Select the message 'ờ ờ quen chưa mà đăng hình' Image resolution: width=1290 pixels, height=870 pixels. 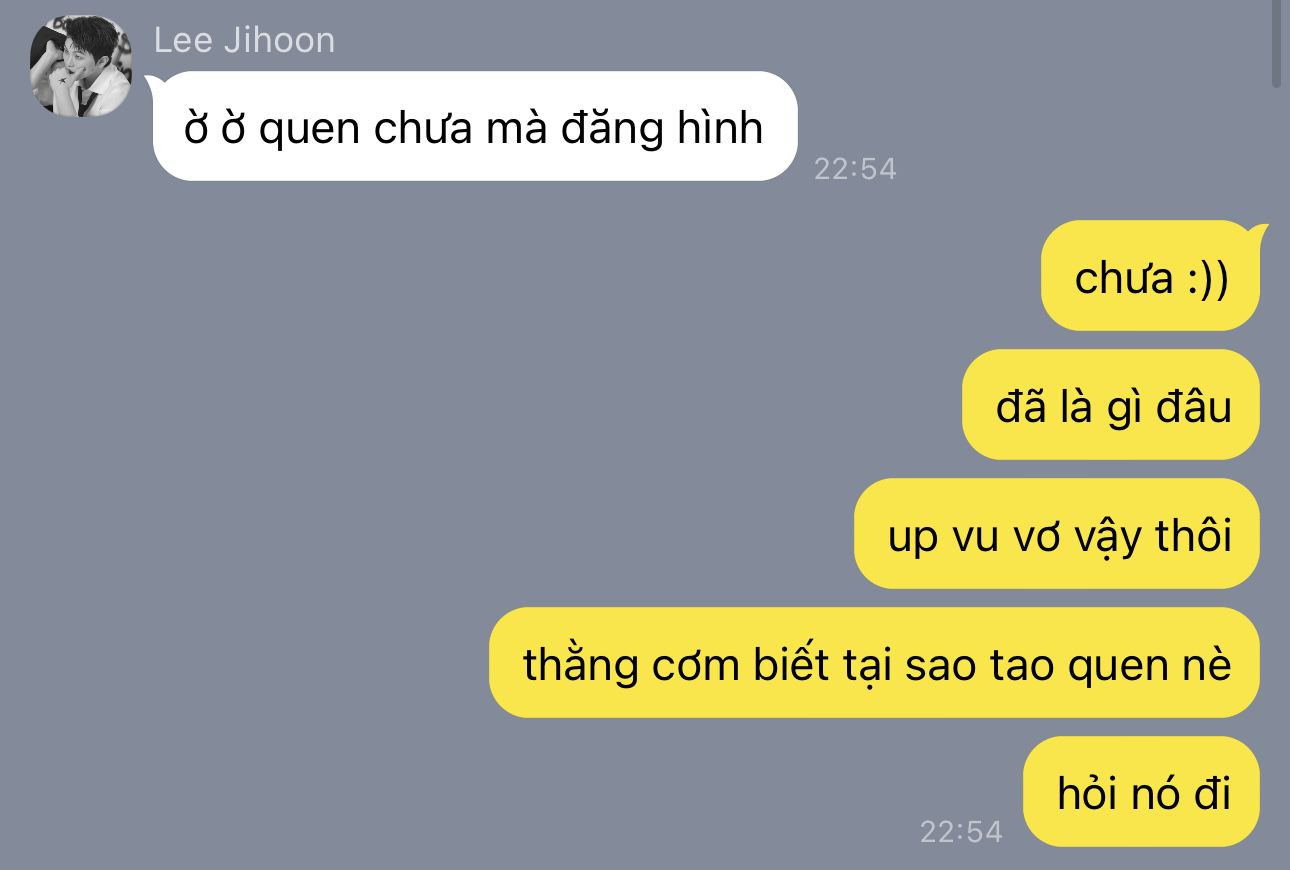(x=475, y=126)
